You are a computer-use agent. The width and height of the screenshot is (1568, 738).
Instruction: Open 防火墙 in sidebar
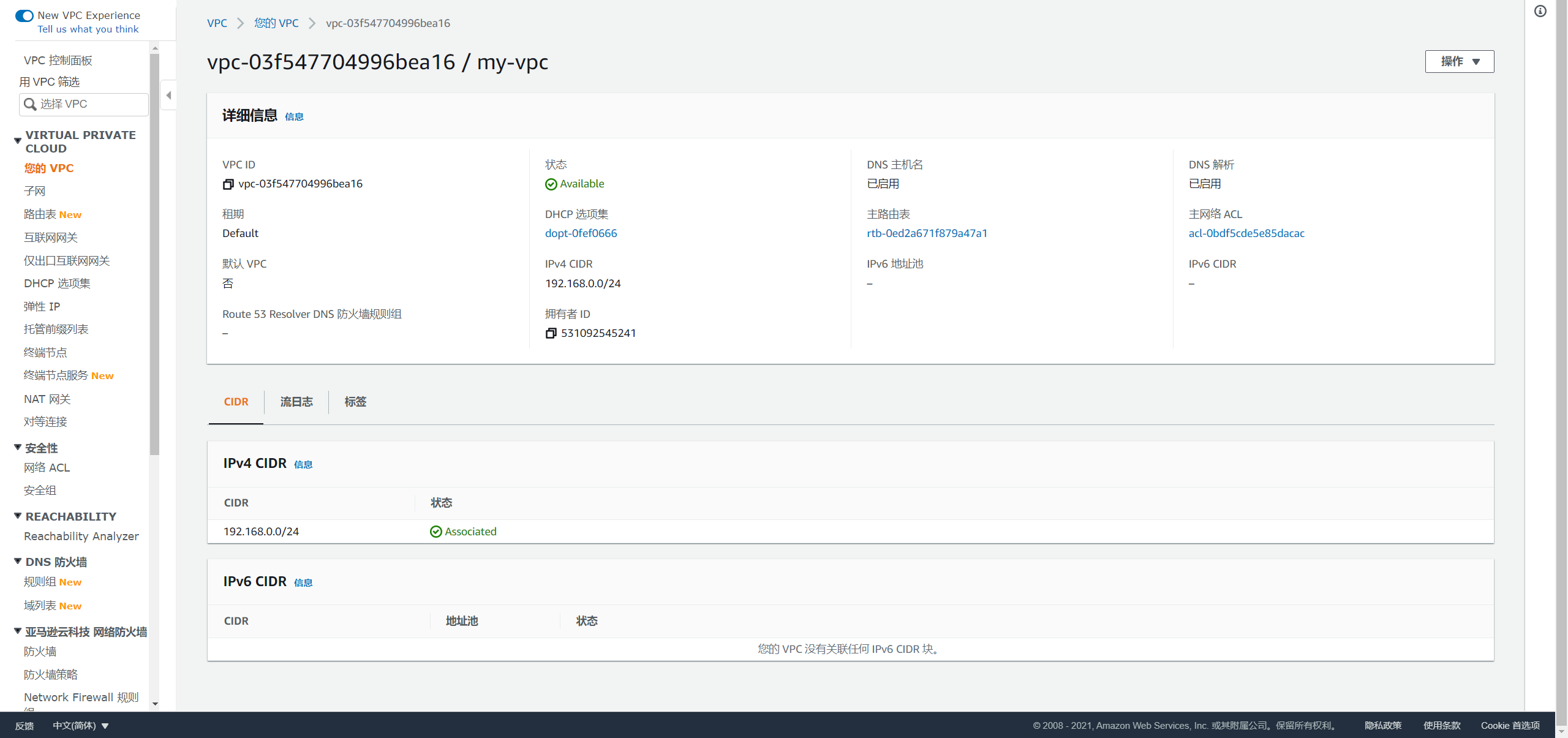point(40,652)
